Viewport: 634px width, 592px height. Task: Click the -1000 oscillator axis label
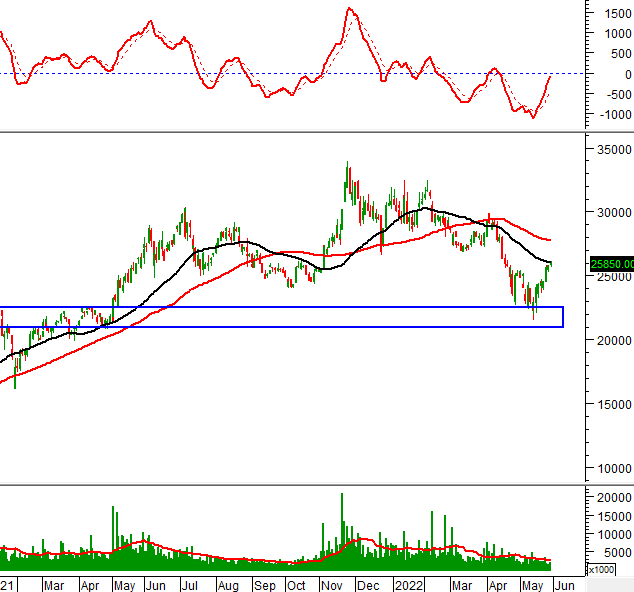609,115
